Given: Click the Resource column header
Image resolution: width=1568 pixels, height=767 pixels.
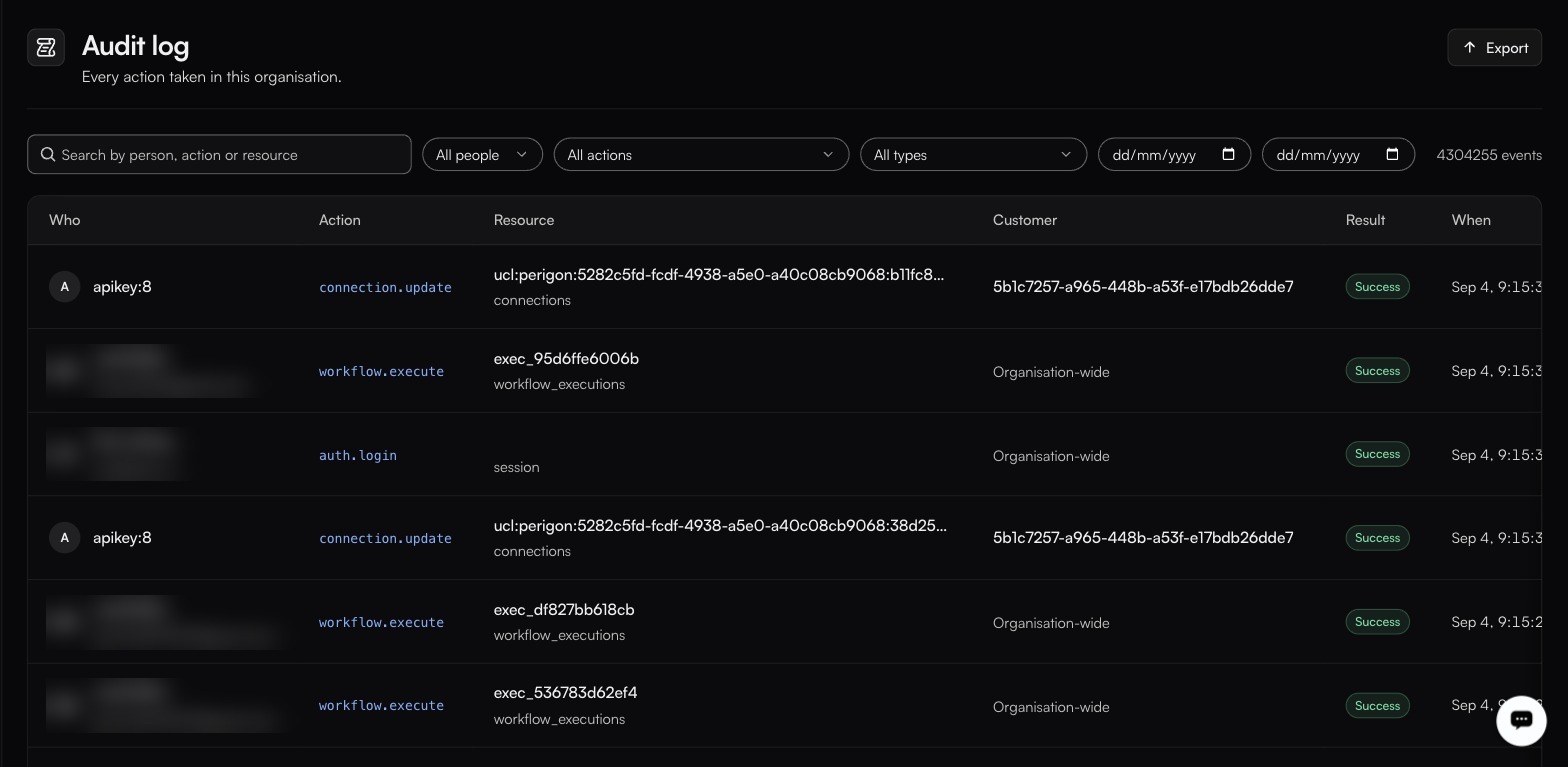Looking at the screenshot, I should pyautogui.click(x=524, y=220).
